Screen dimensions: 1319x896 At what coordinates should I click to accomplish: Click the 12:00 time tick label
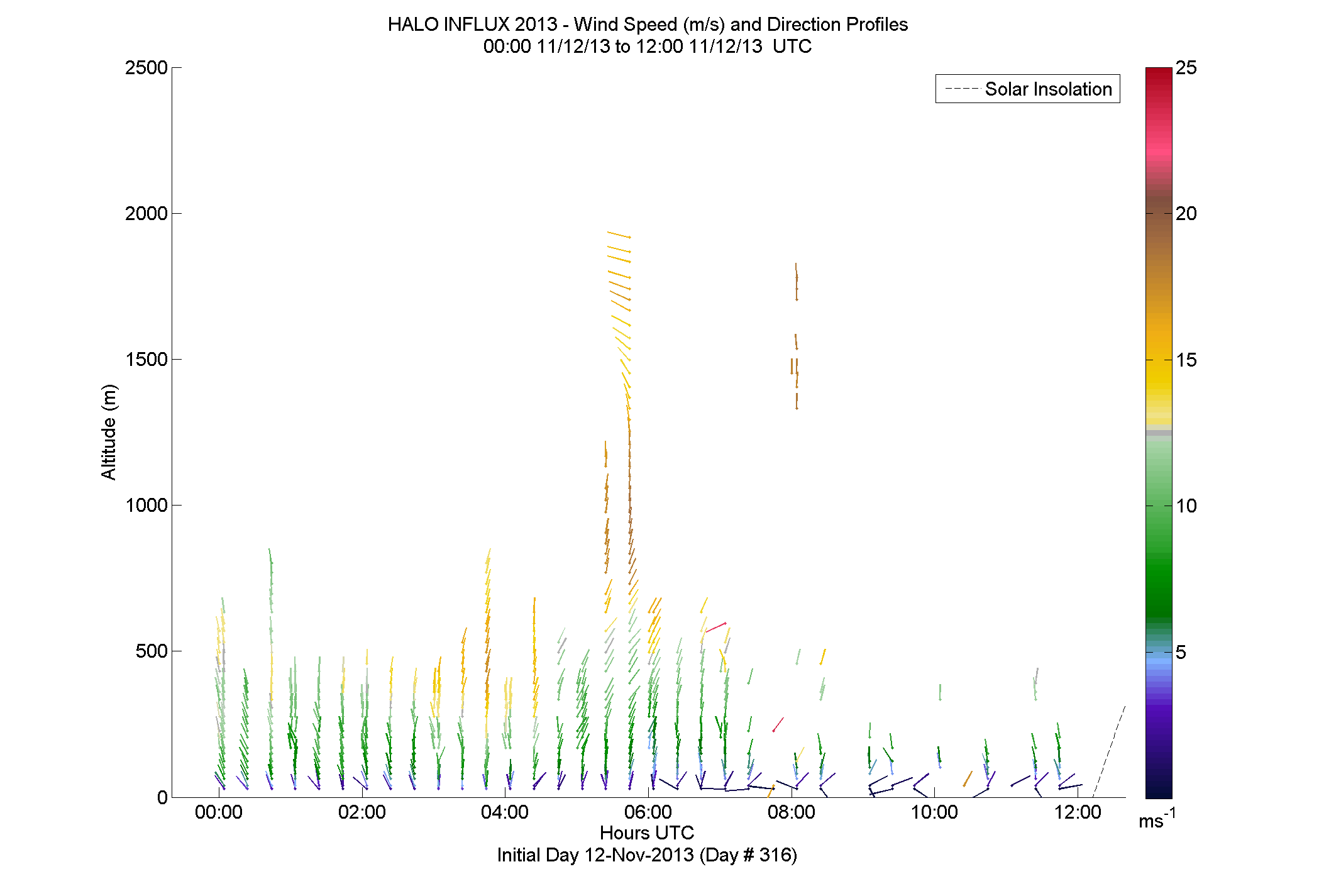(1078, 812)
